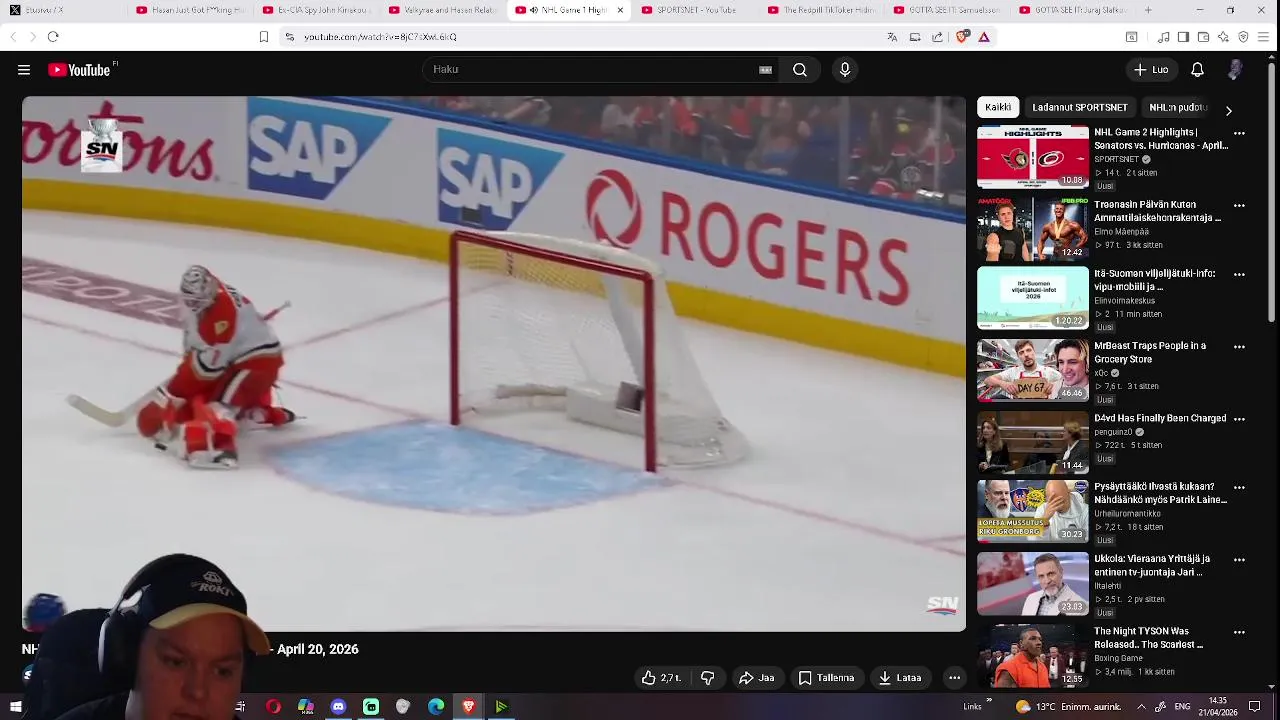Download the video with Lataa button

point(900,678)
